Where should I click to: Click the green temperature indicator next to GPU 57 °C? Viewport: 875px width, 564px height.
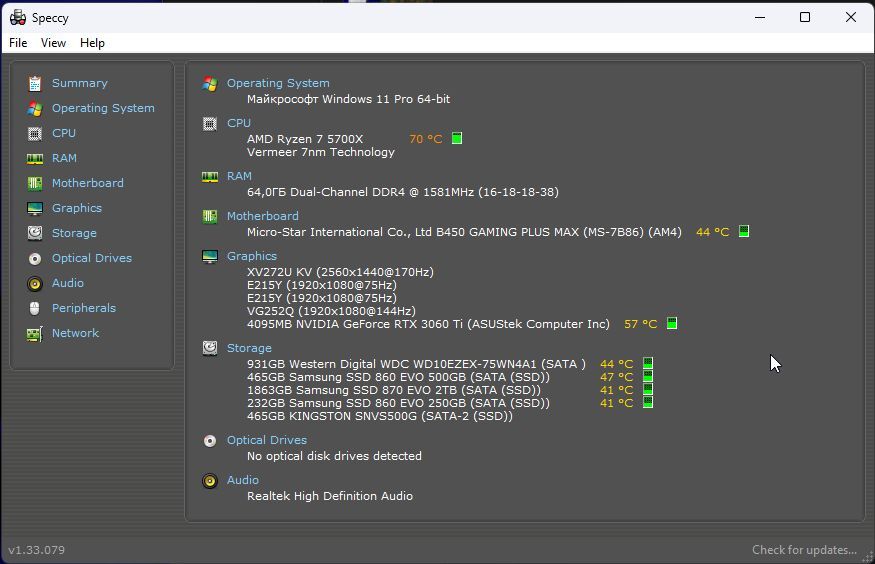(672, 323)
